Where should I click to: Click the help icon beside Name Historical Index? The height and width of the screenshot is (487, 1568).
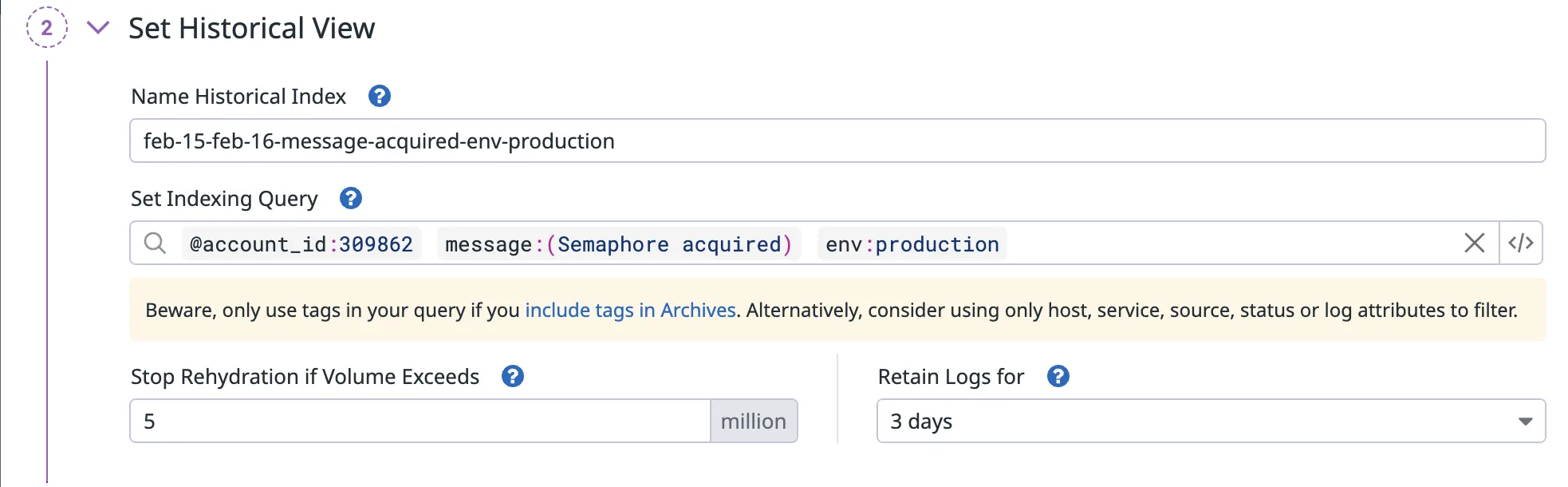click(x=379, y=97)
